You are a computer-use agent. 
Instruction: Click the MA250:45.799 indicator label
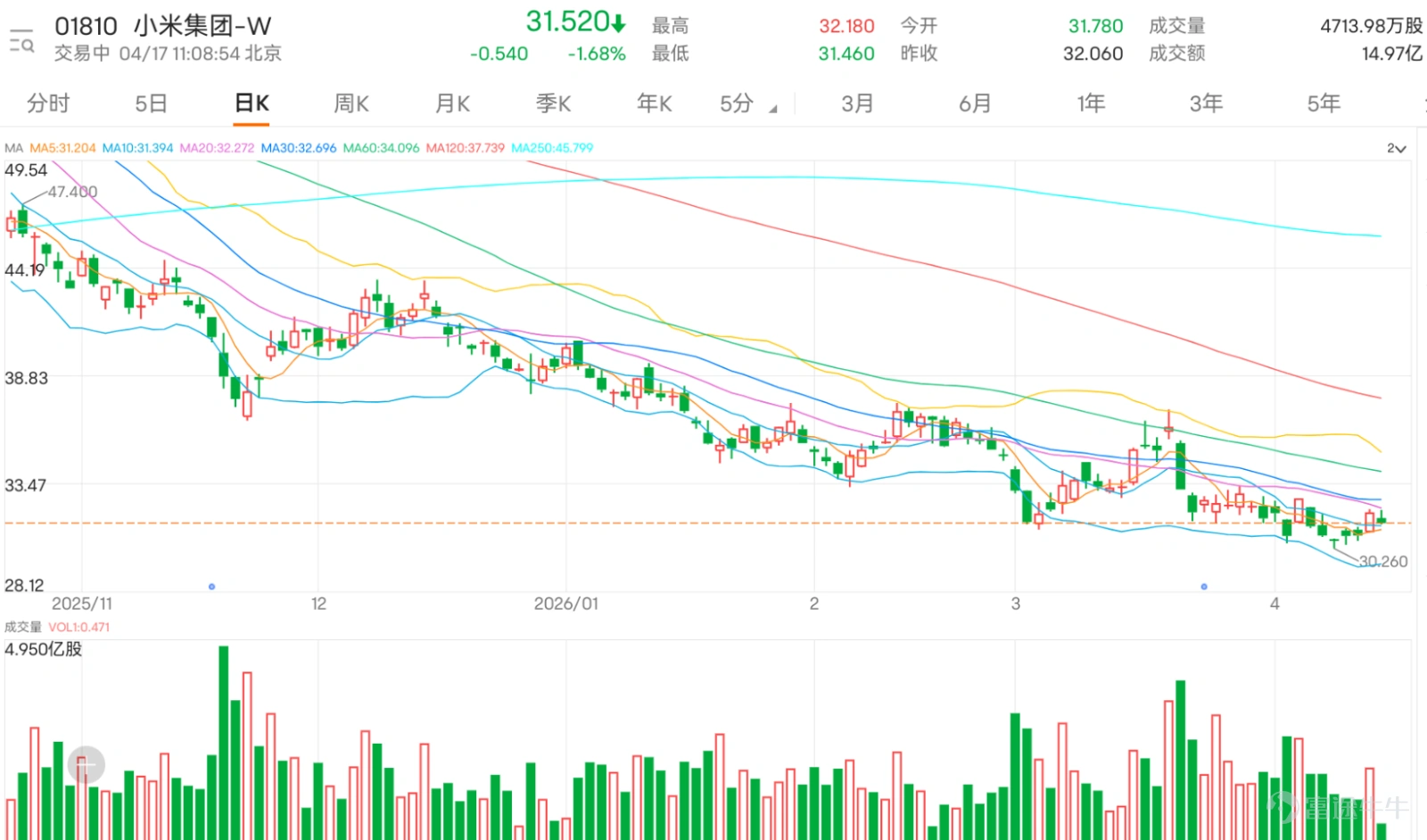[x=552, y=148]
